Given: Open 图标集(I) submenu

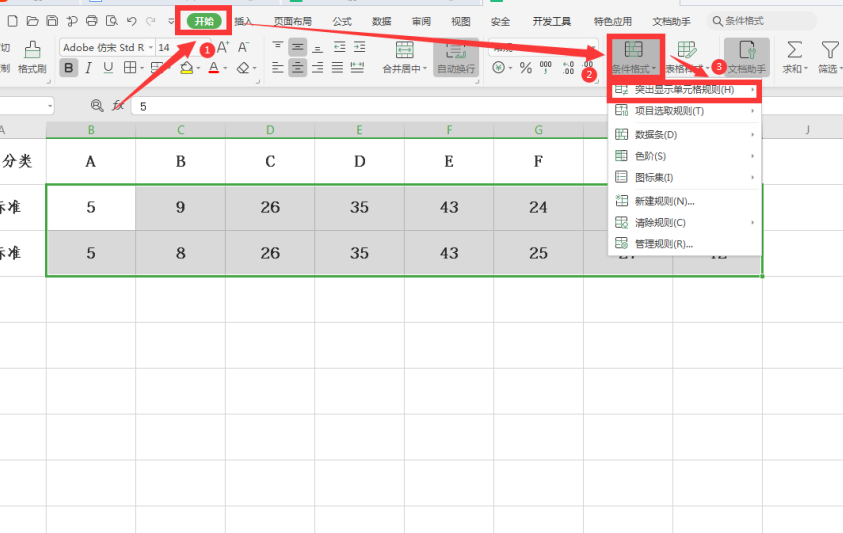Looking at the screenshot, I should coord(684,177).
